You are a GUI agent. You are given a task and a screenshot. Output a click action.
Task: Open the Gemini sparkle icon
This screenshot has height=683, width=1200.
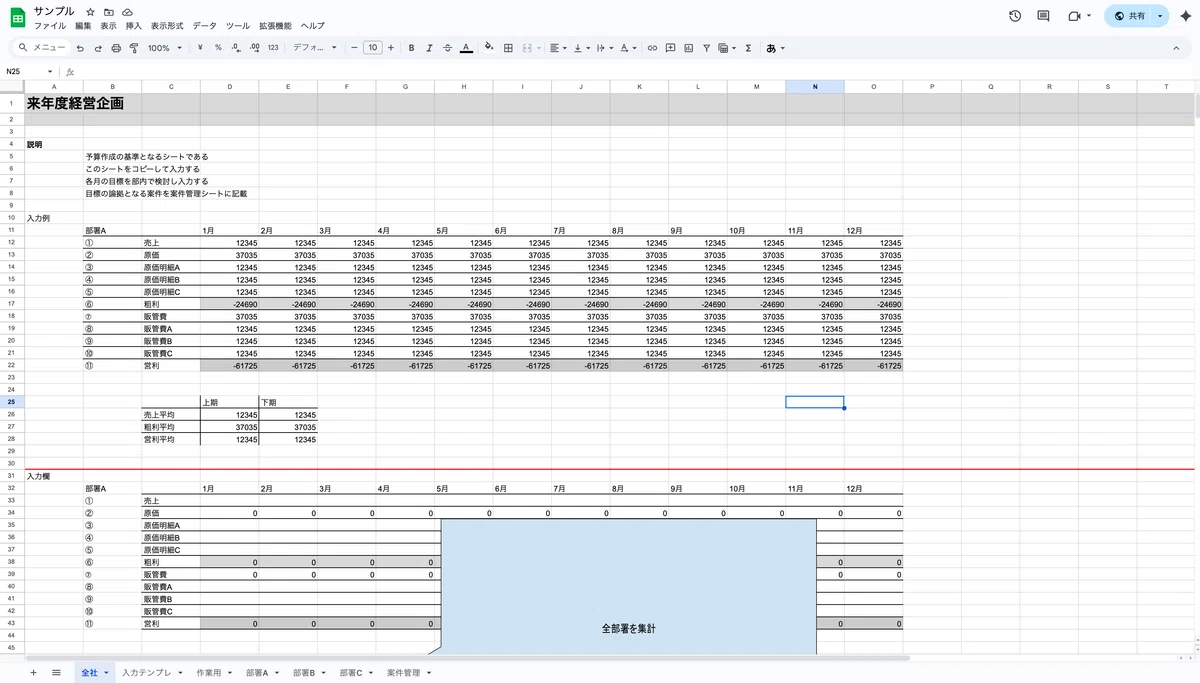1185,16
